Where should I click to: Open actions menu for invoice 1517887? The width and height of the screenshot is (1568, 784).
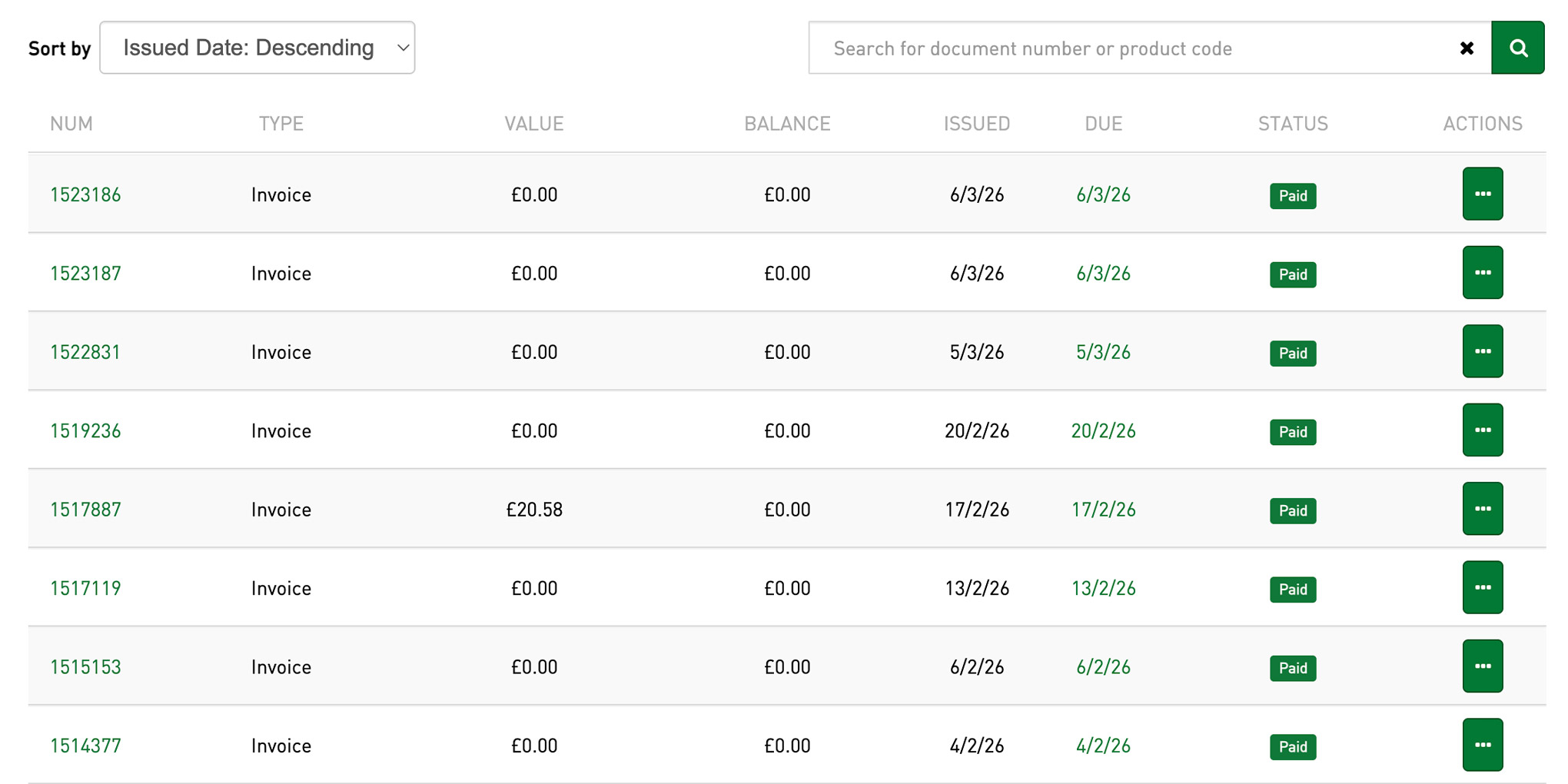(x=1482, y=509)
